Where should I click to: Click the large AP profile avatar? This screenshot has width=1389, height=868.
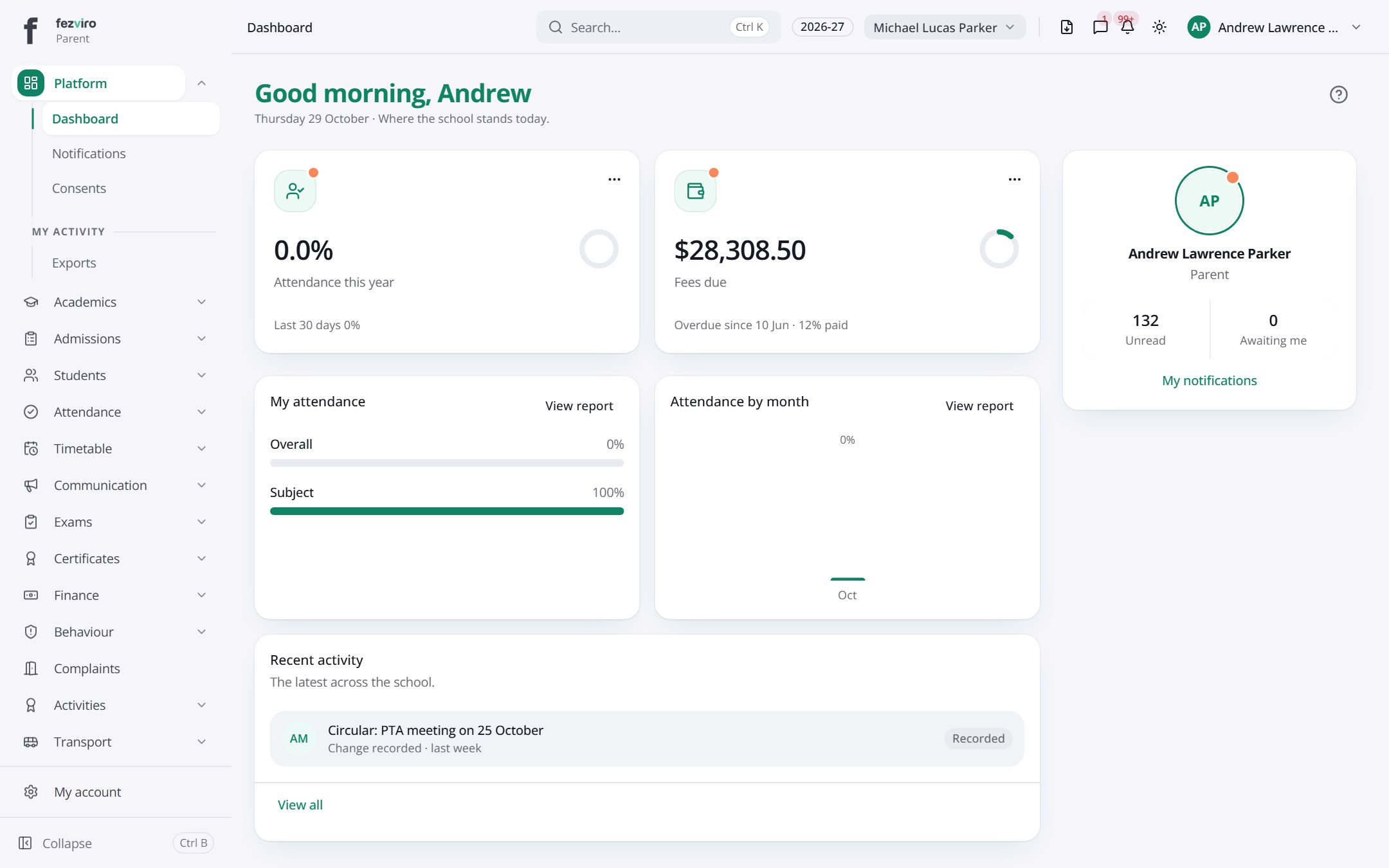[x=1209, y=201]
